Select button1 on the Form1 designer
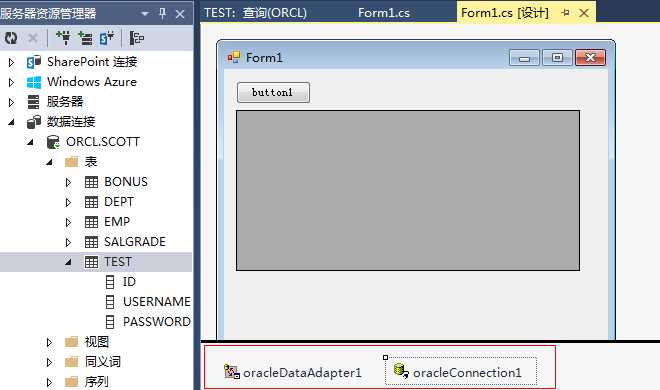 (x=274, y=93)
